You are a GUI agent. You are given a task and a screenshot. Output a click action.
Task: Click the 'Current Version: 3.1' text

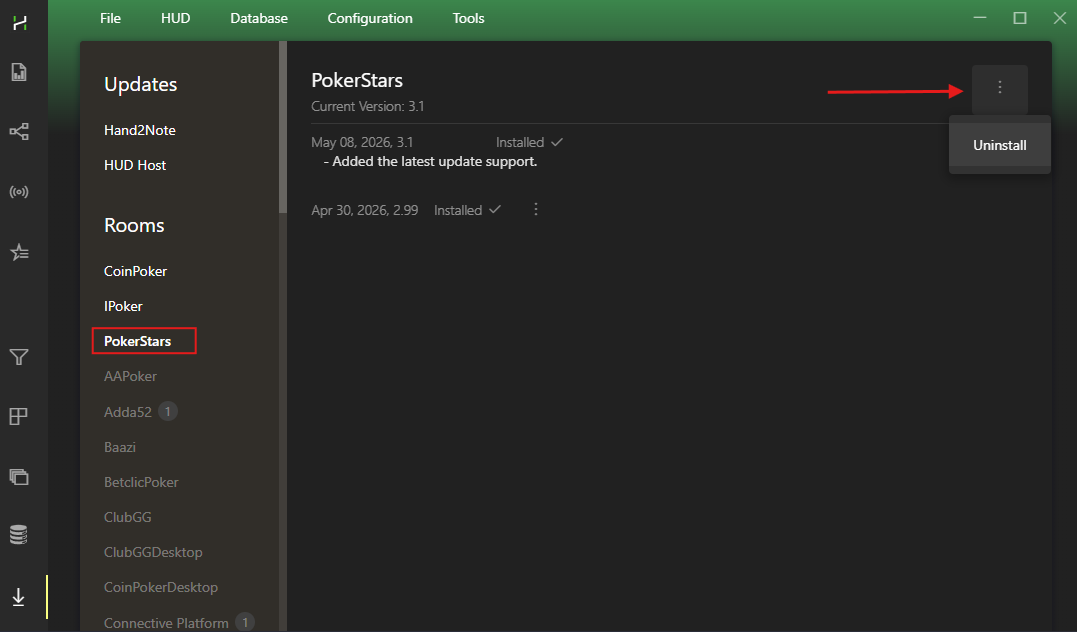pos(367,106)
